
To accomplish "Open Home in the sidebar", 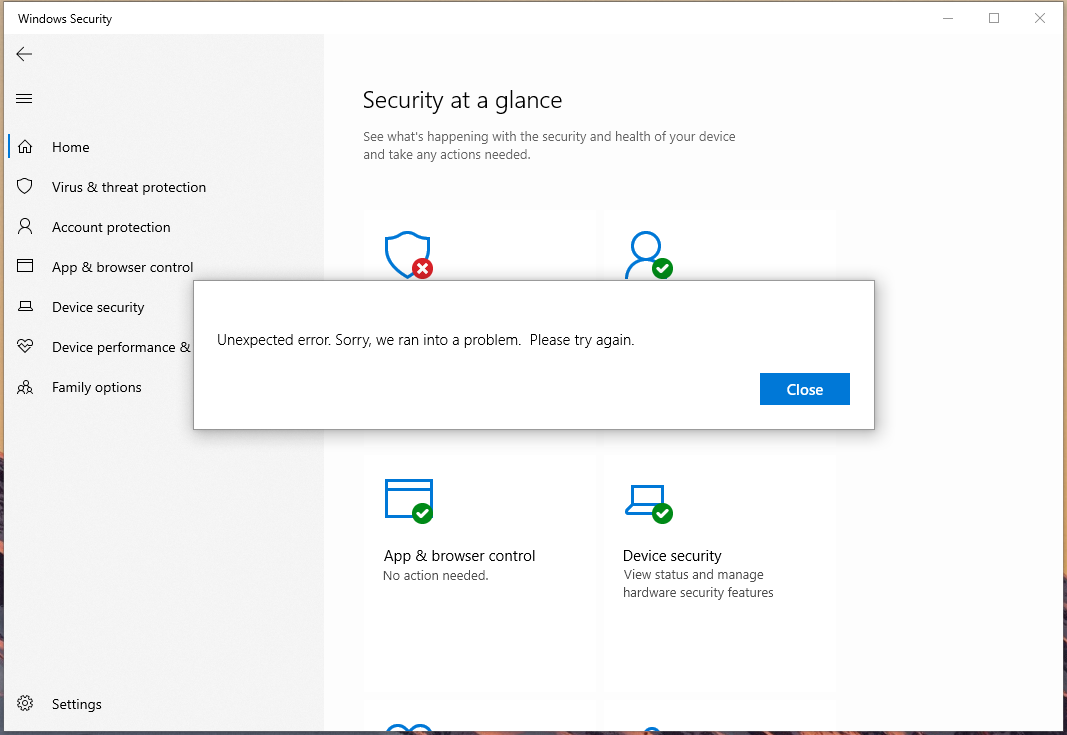I will (x=71, y=147).
